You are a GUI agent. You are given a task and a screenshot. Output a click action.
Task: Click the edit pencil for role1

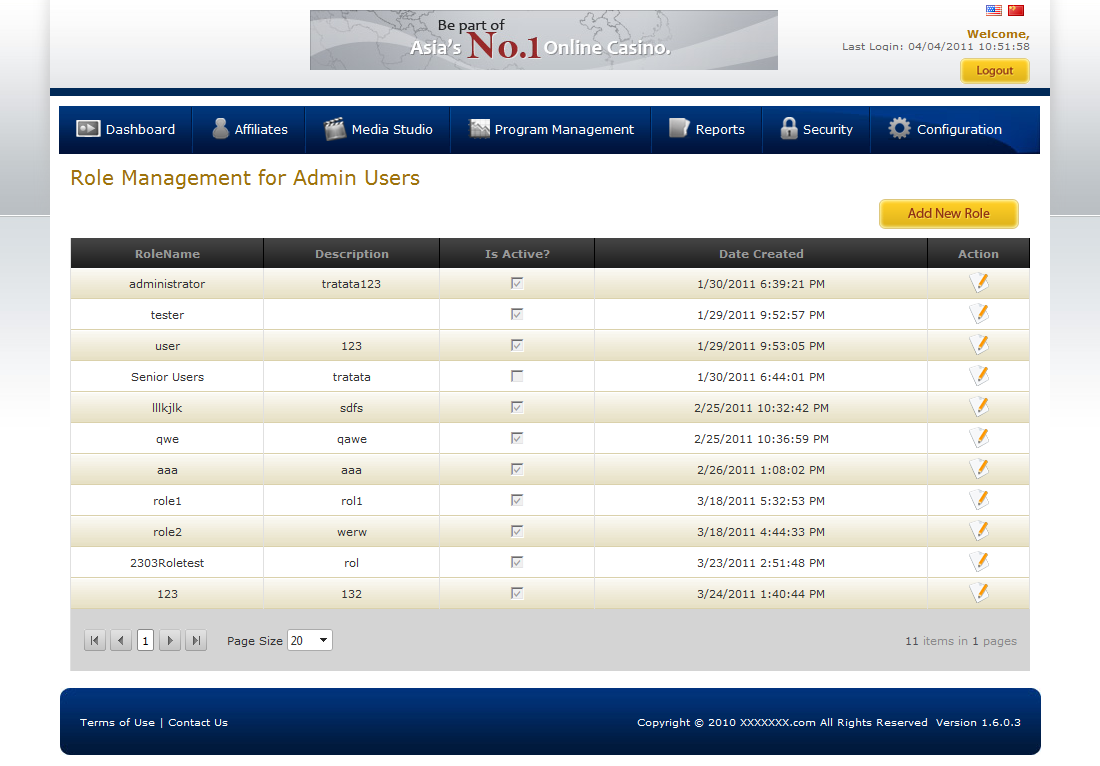[x=979, y=501]
